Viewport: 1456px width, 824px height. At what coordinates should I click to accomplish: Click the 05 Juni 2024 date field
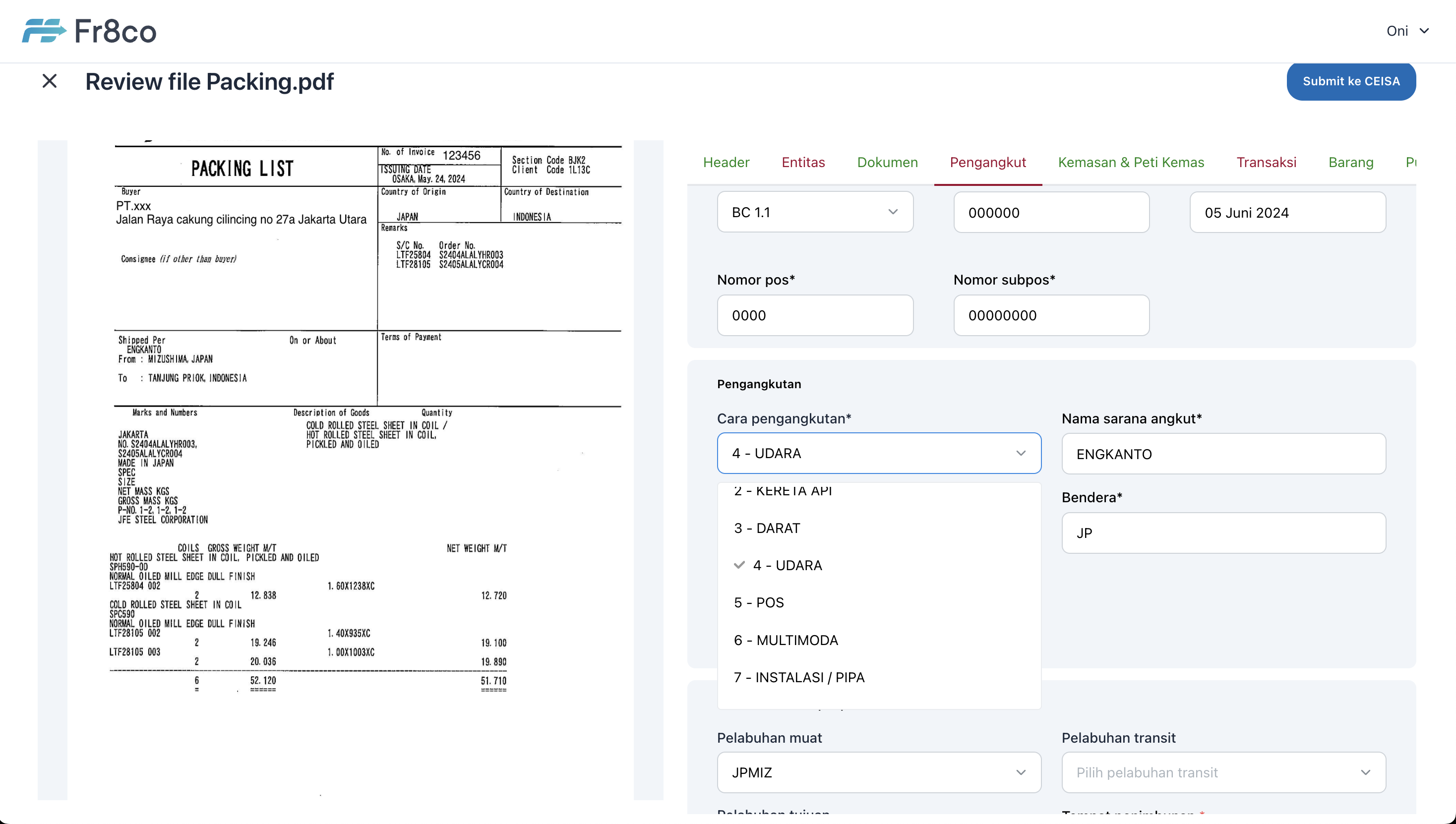point(1287,213)
